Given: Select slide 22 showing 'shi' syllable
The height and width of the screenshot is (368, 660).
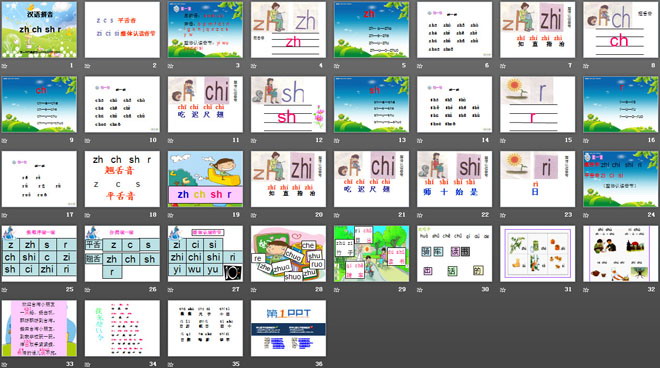Looking at the screenshot, I should pos(455,179).
